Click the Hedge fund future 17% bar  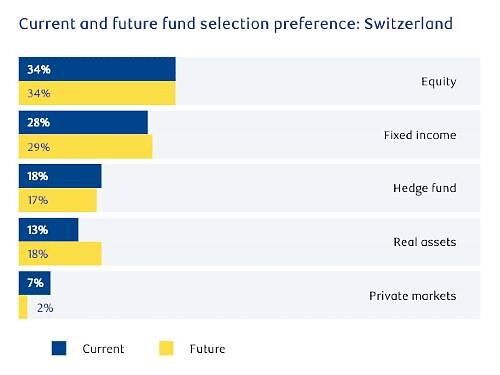58,200
